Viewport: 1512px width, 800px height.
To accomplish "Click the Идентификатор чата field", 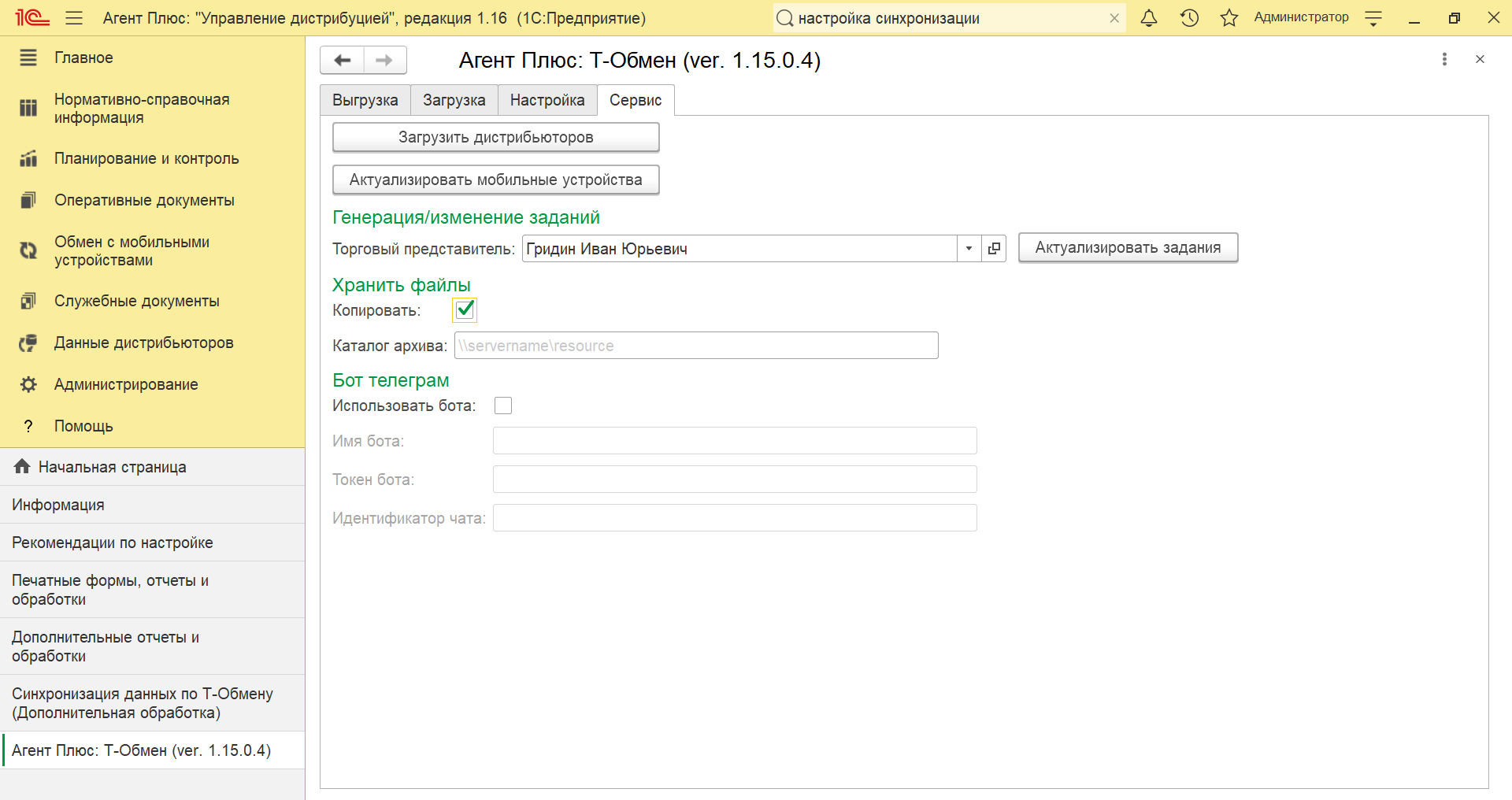I will click(735, 518).
